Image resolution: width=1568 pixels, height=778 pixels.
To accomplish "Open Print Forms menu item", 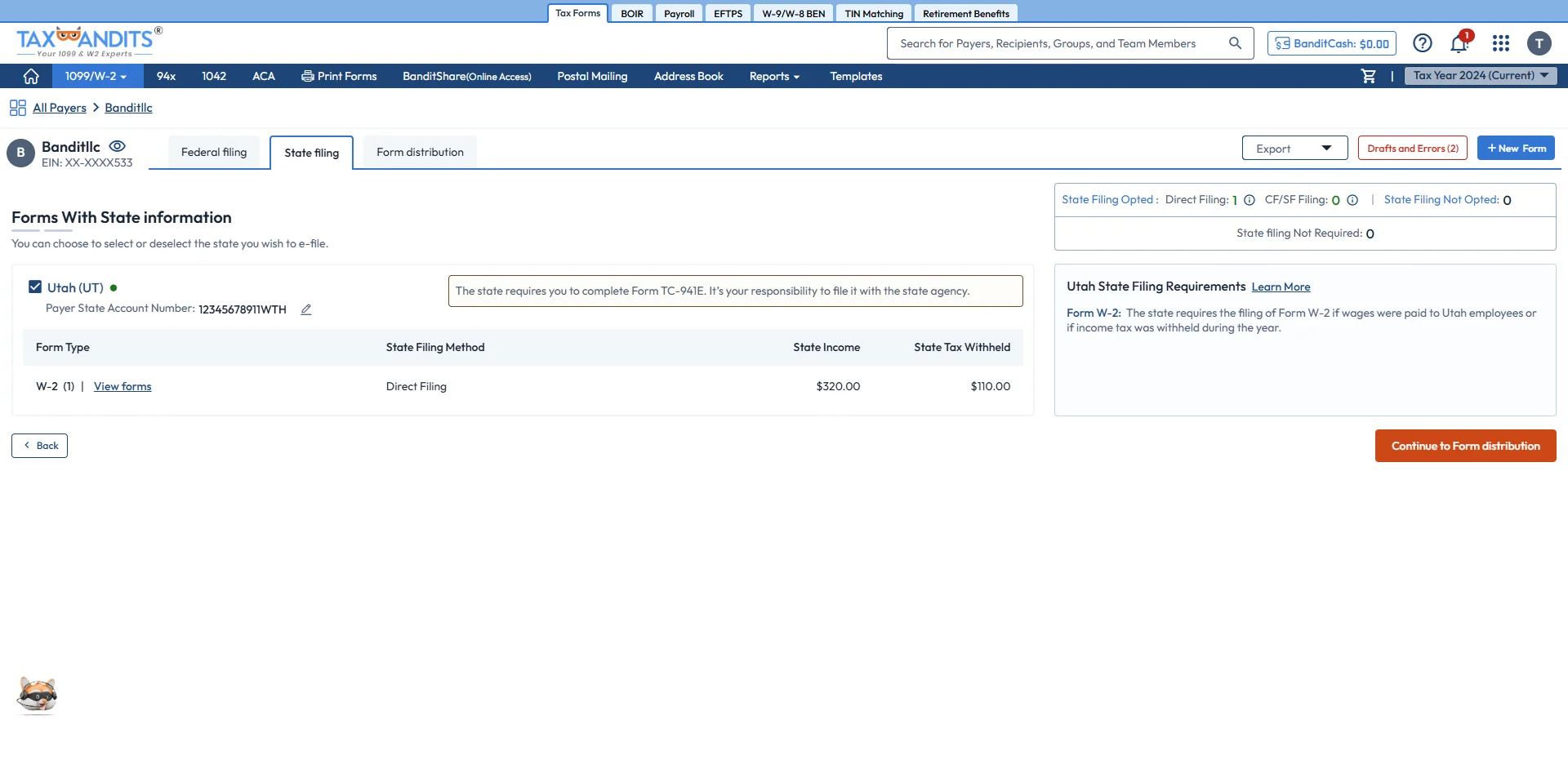I will point(339,76).
